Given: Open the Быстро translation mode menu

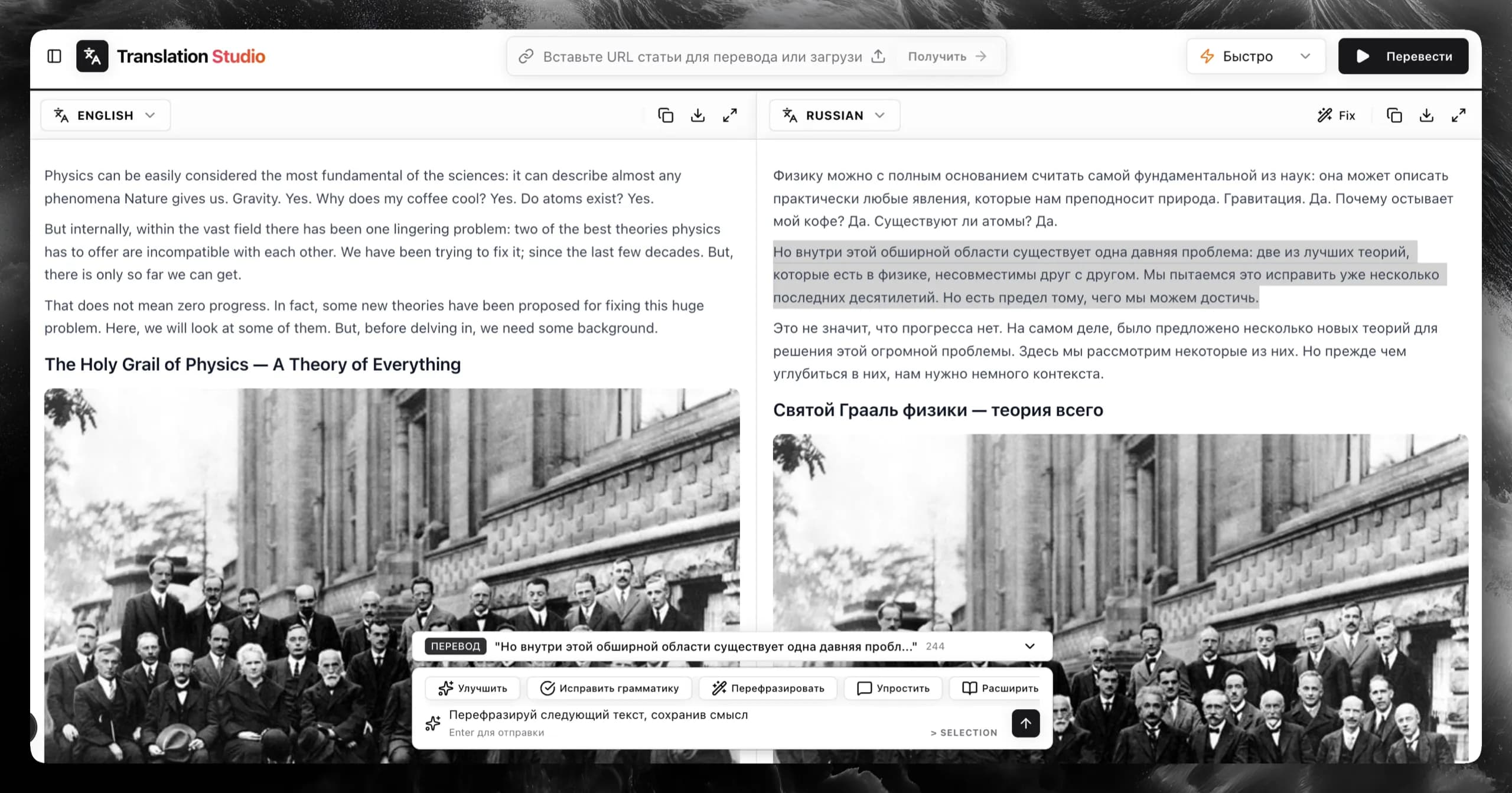Looking at the screenshot, I should coord(1256,56).
